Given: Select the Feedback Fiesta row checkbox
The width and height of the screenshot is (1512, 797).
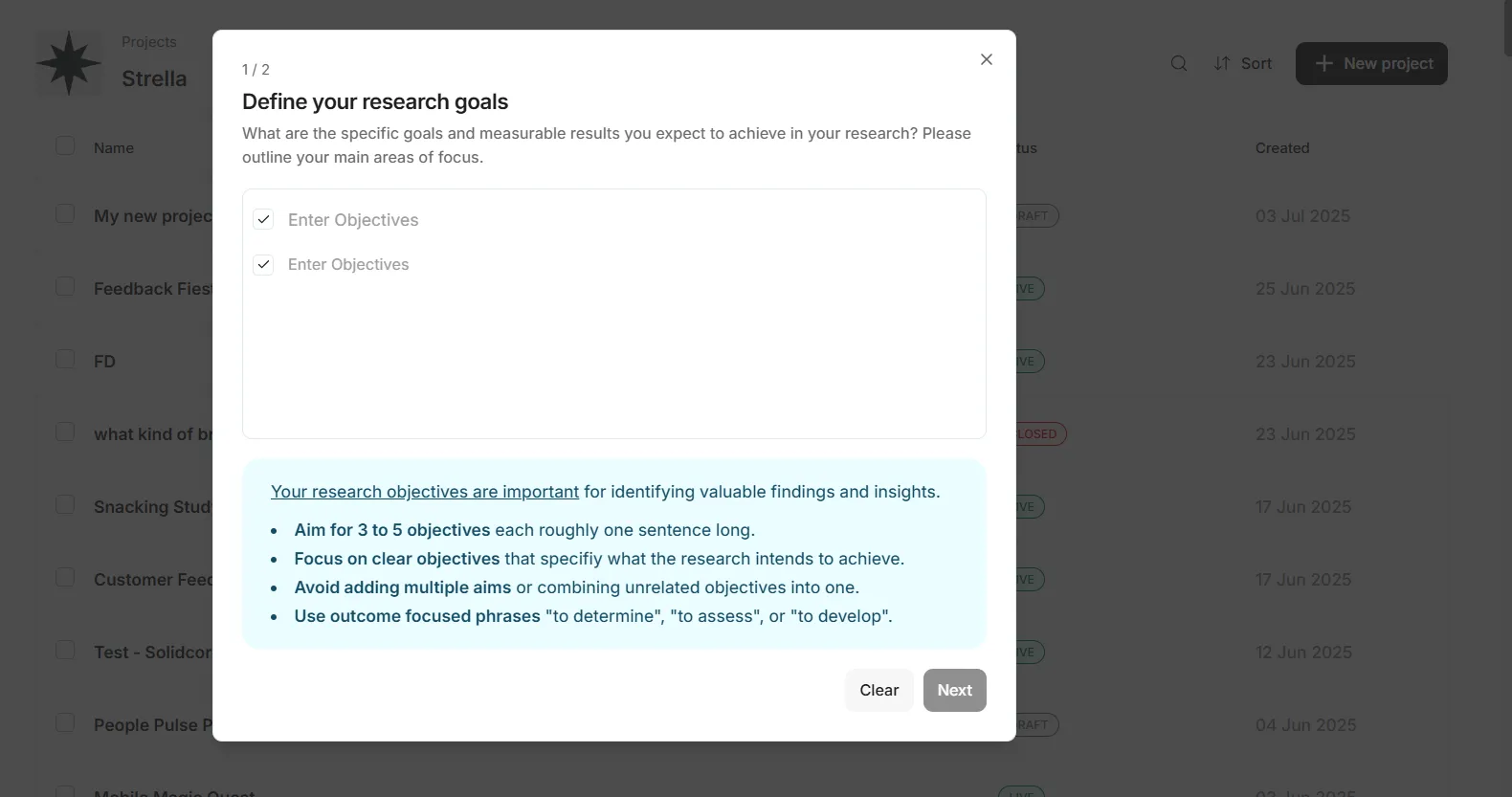Looking at the screenshot, I should tap(65, 286).
